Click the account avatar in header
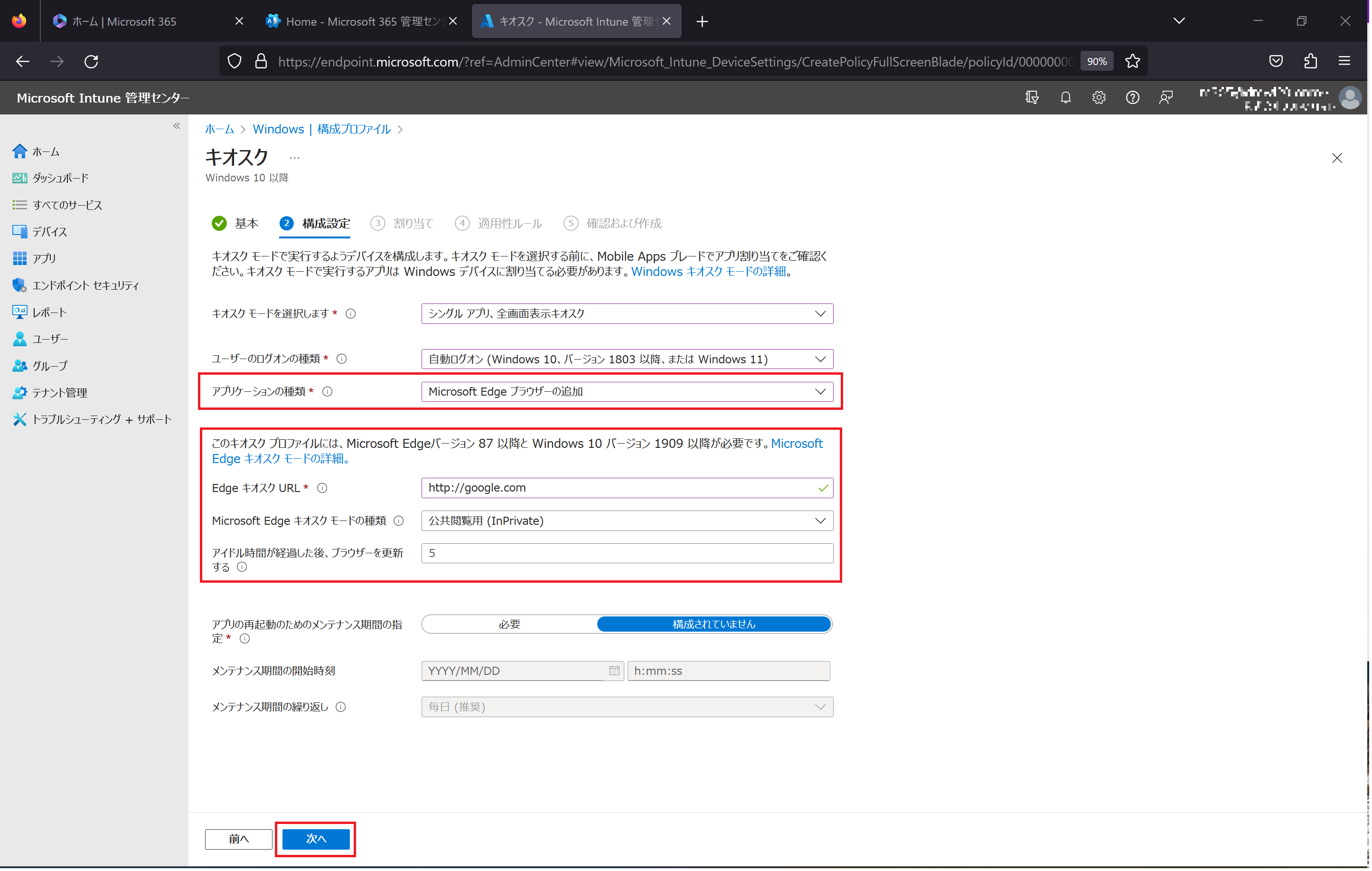The height and width of the screenshot is (871, 1372). (x=1353, y=97)
